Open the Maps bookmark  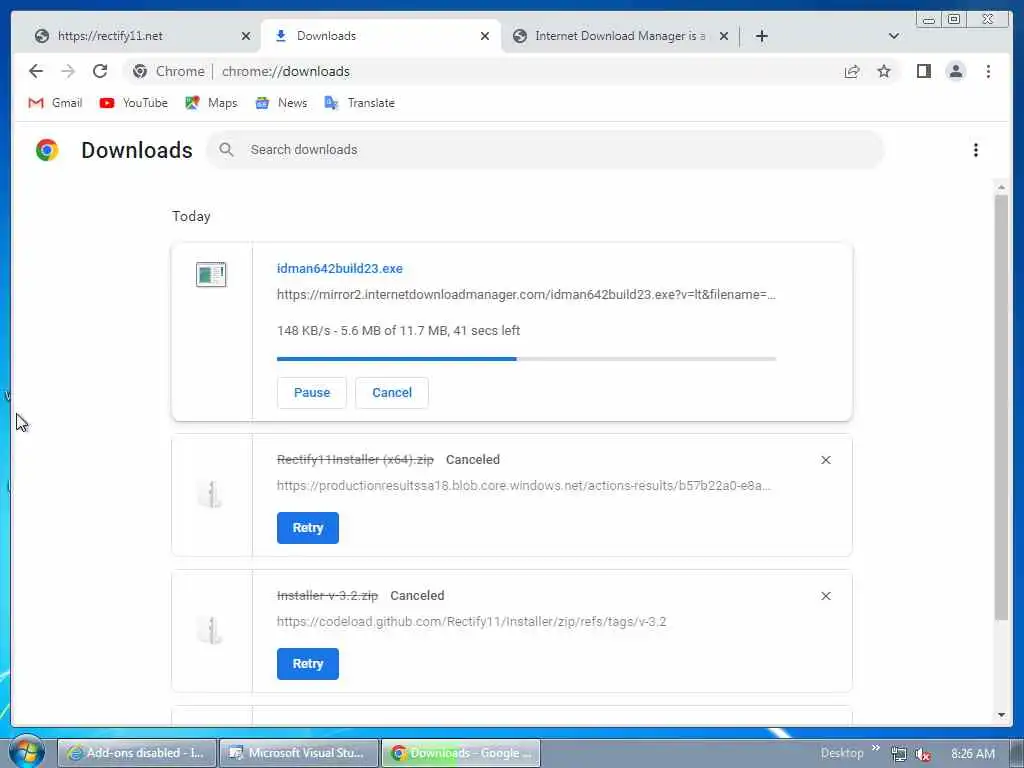click(211, 103)
